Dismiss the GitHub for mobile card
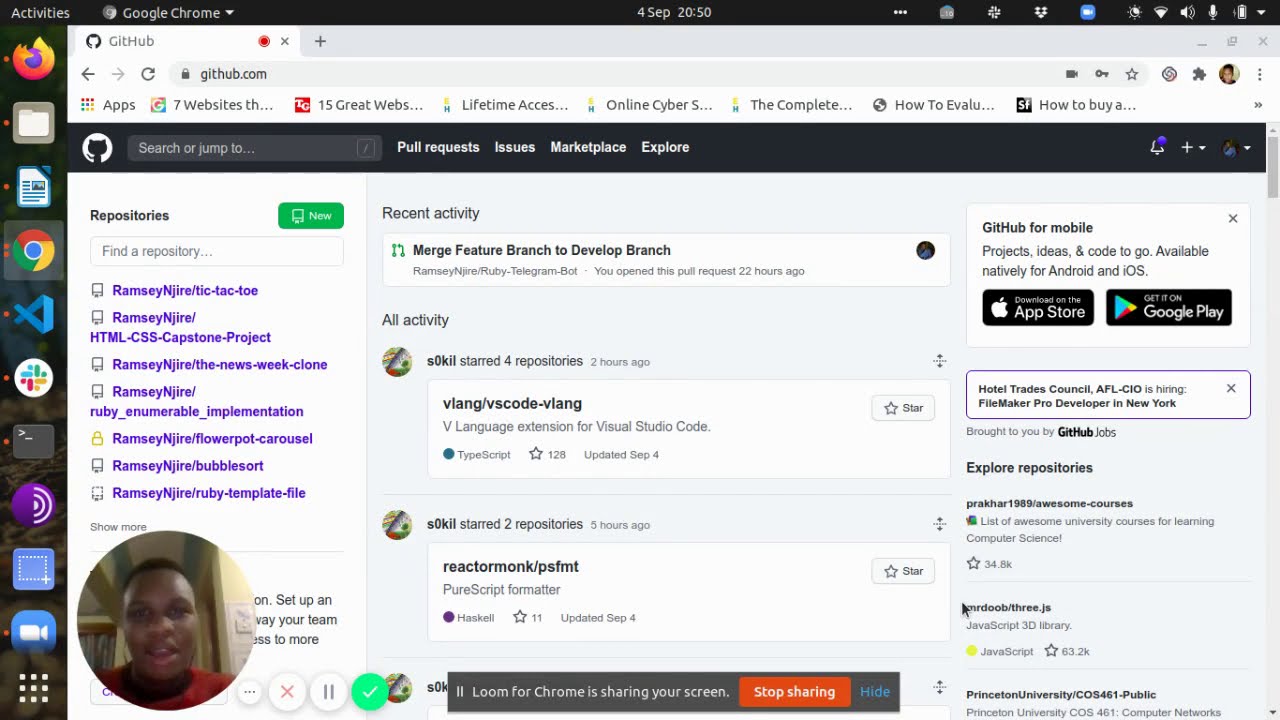Screen dimensions: 1280x720 (1233, 218)
